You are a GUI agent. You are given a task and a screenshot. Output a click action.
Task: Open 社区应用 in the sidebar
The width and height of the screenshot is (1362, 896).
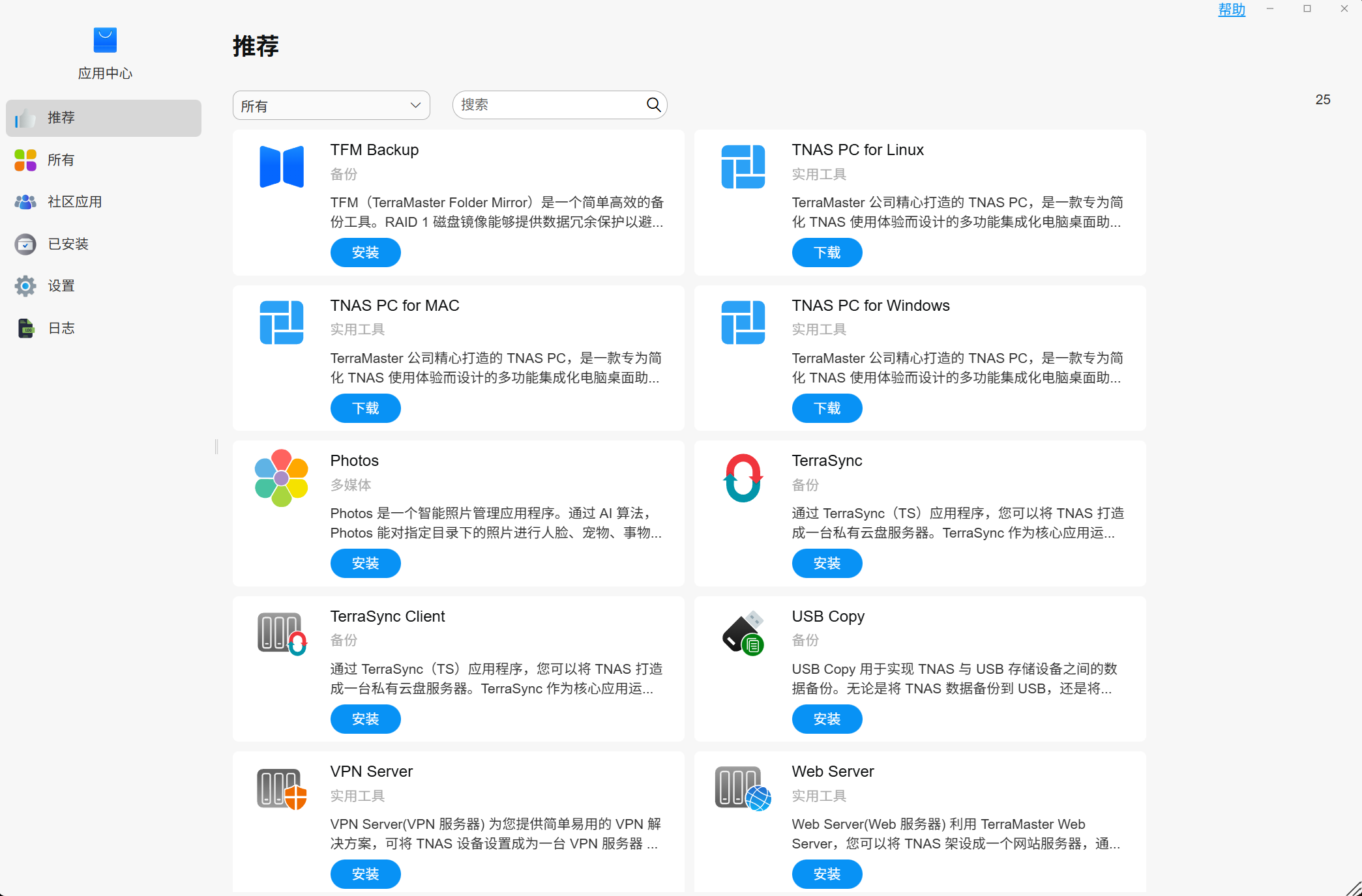[74, 202]
